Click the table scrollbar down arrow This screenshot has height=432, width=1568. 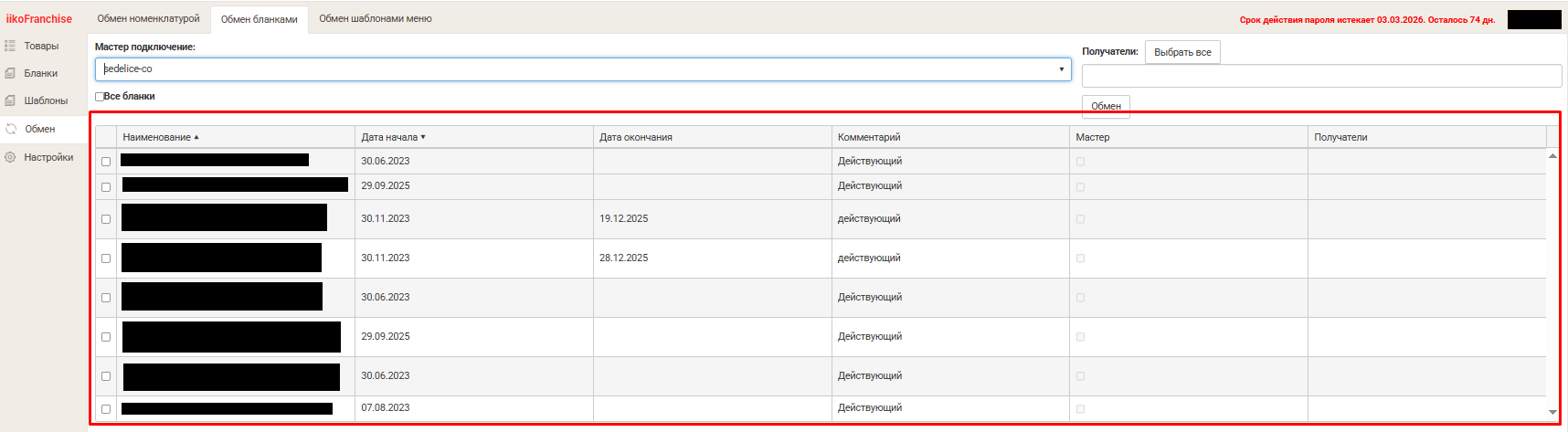(x=1552, y=413)
